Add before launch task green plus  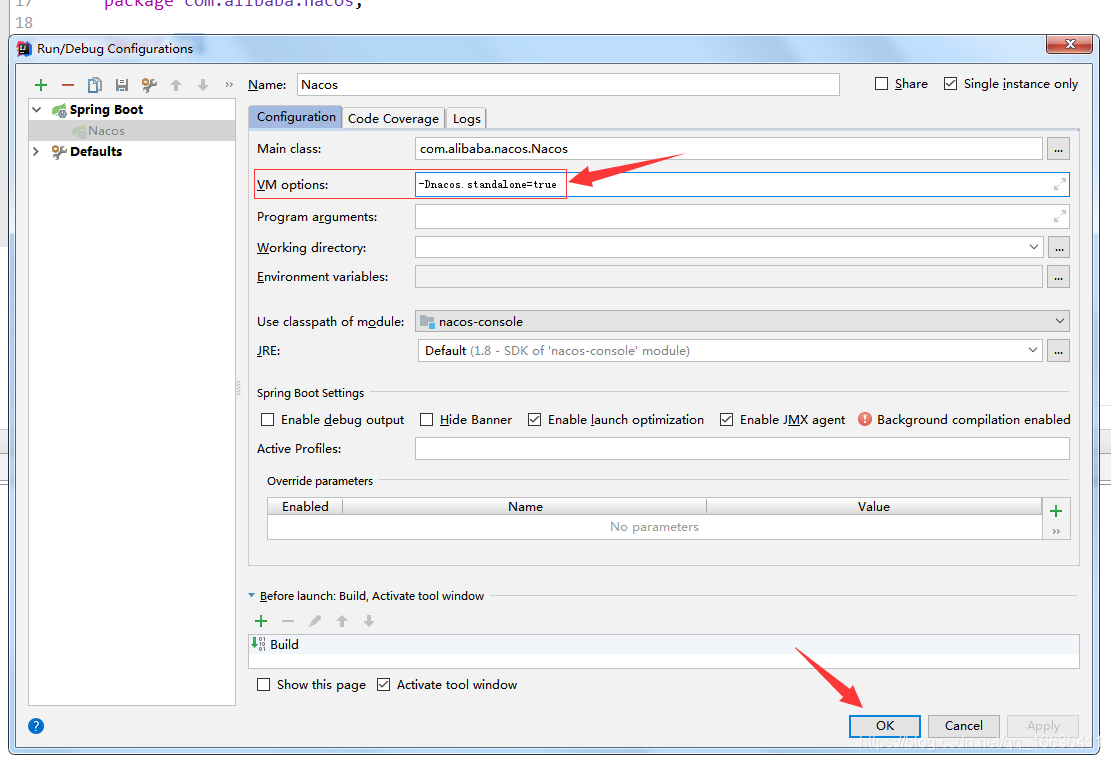coord(261,621)
